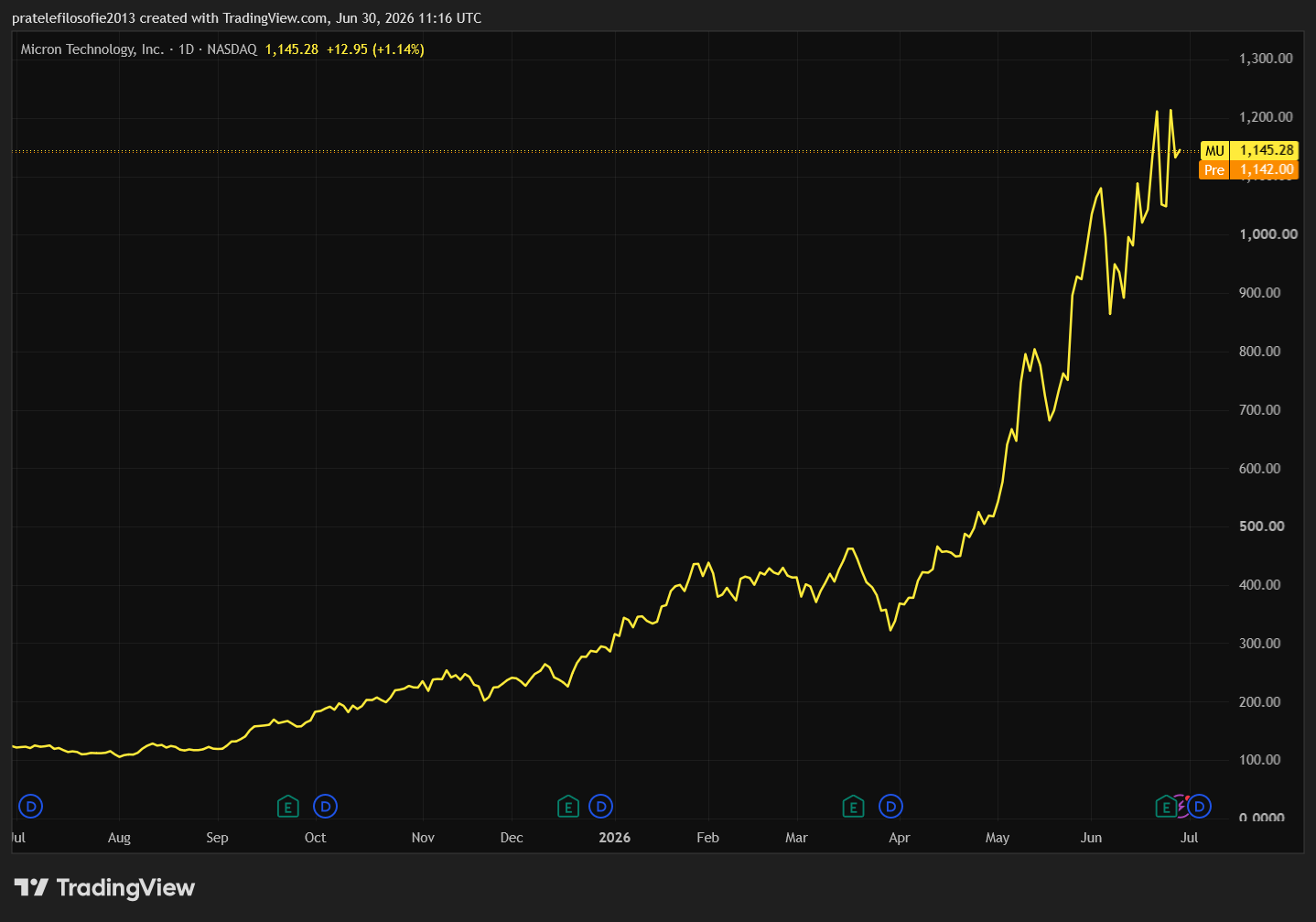Click the Aug label on the time axis
The image size is (1316, 922).
click(119, 838)
